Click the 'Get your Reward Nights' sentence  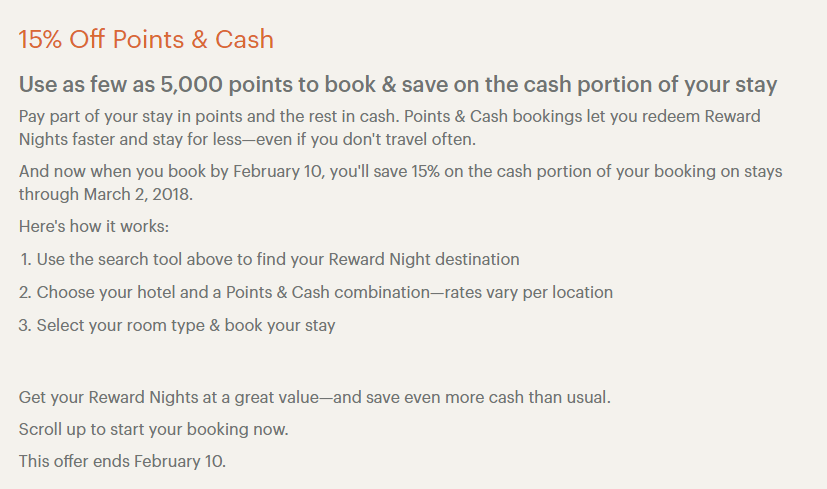click(x=315, y=397)
